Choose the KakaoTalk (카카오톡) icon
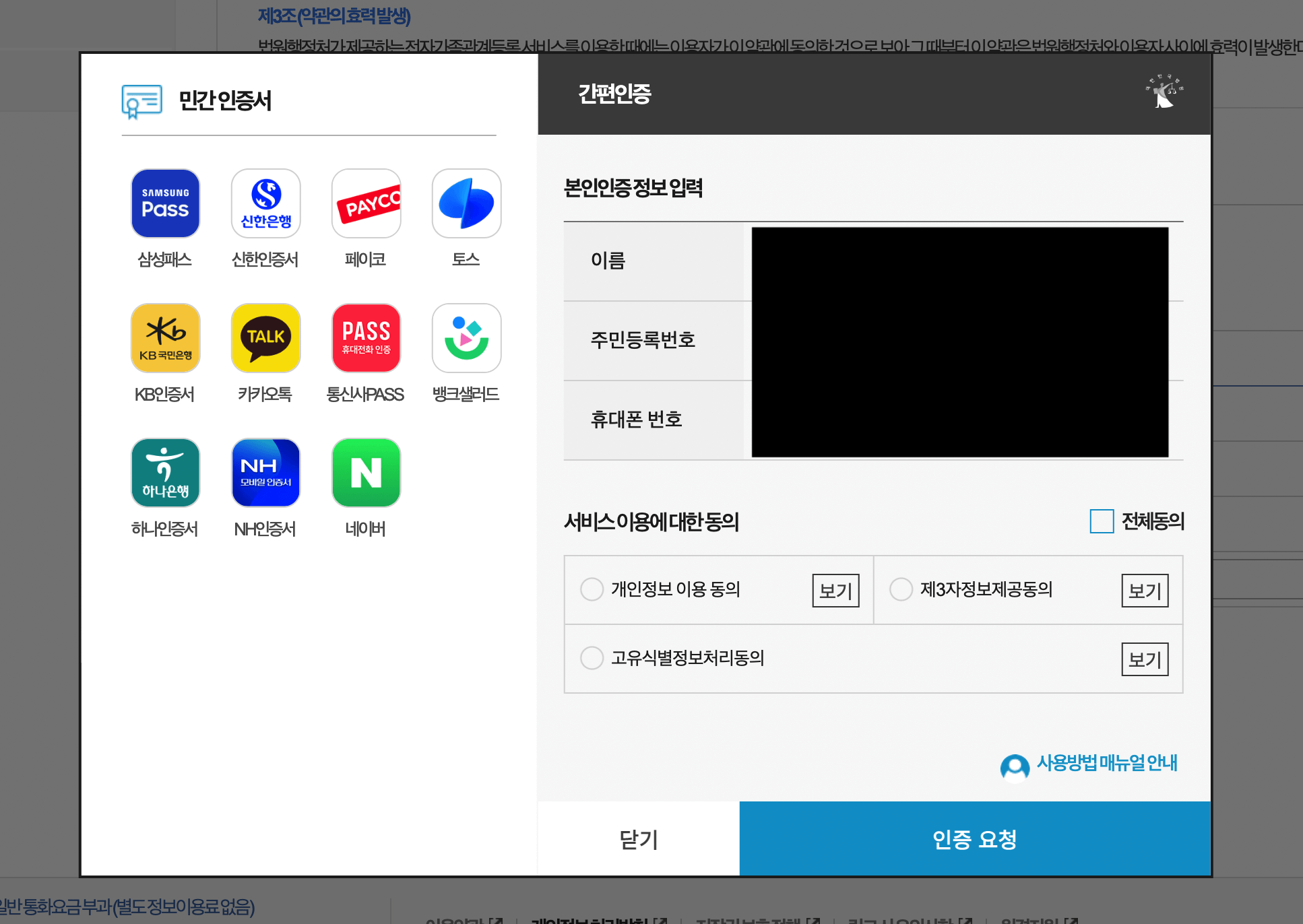 pyautogui.click(x=265, y=338)
